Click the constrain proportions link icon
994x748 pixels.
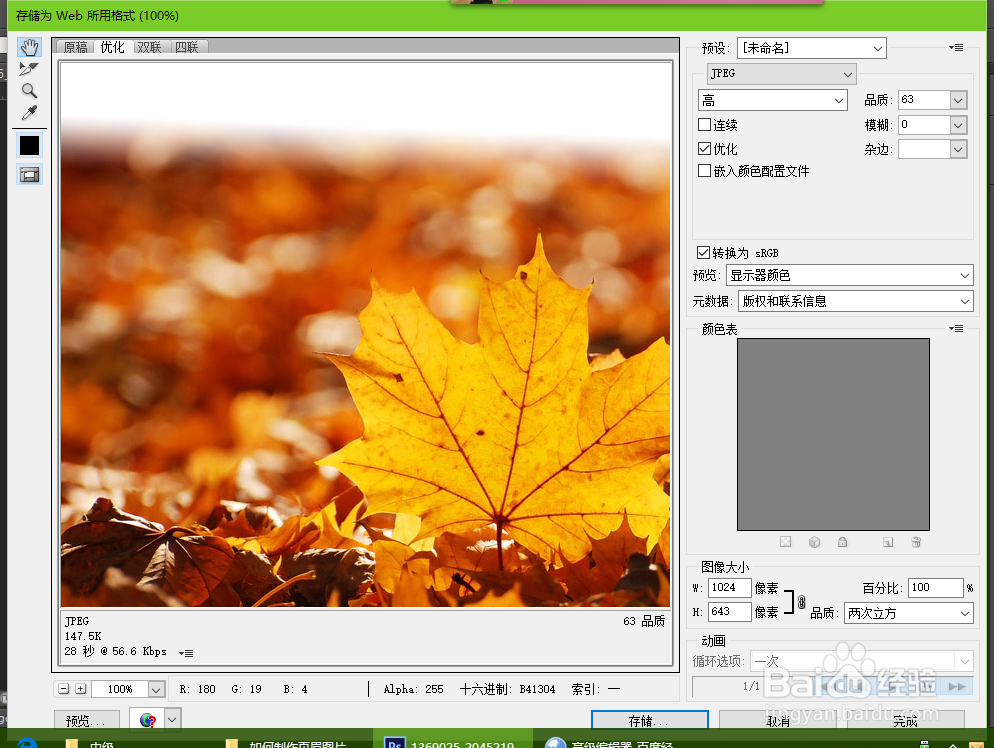(801, 602)
